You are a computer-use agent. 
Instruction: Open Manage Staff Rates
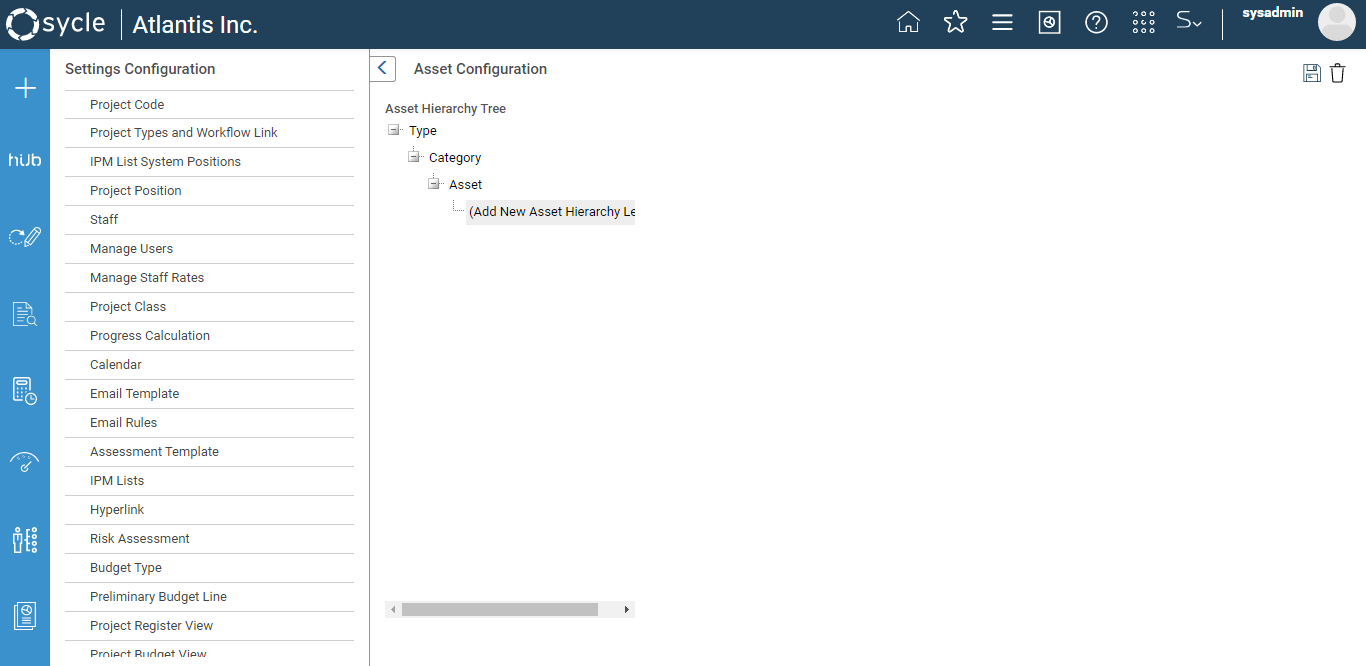(209, 278)
